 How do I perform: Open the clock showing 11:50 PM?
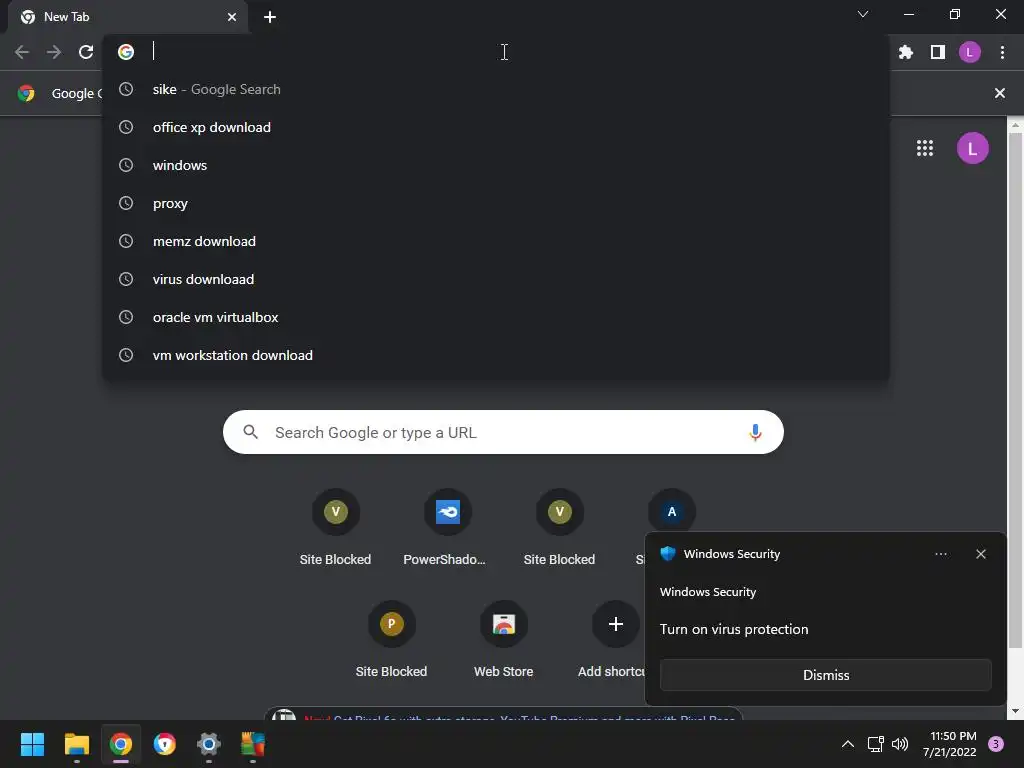pyautogui.click(x=949, y=744)
